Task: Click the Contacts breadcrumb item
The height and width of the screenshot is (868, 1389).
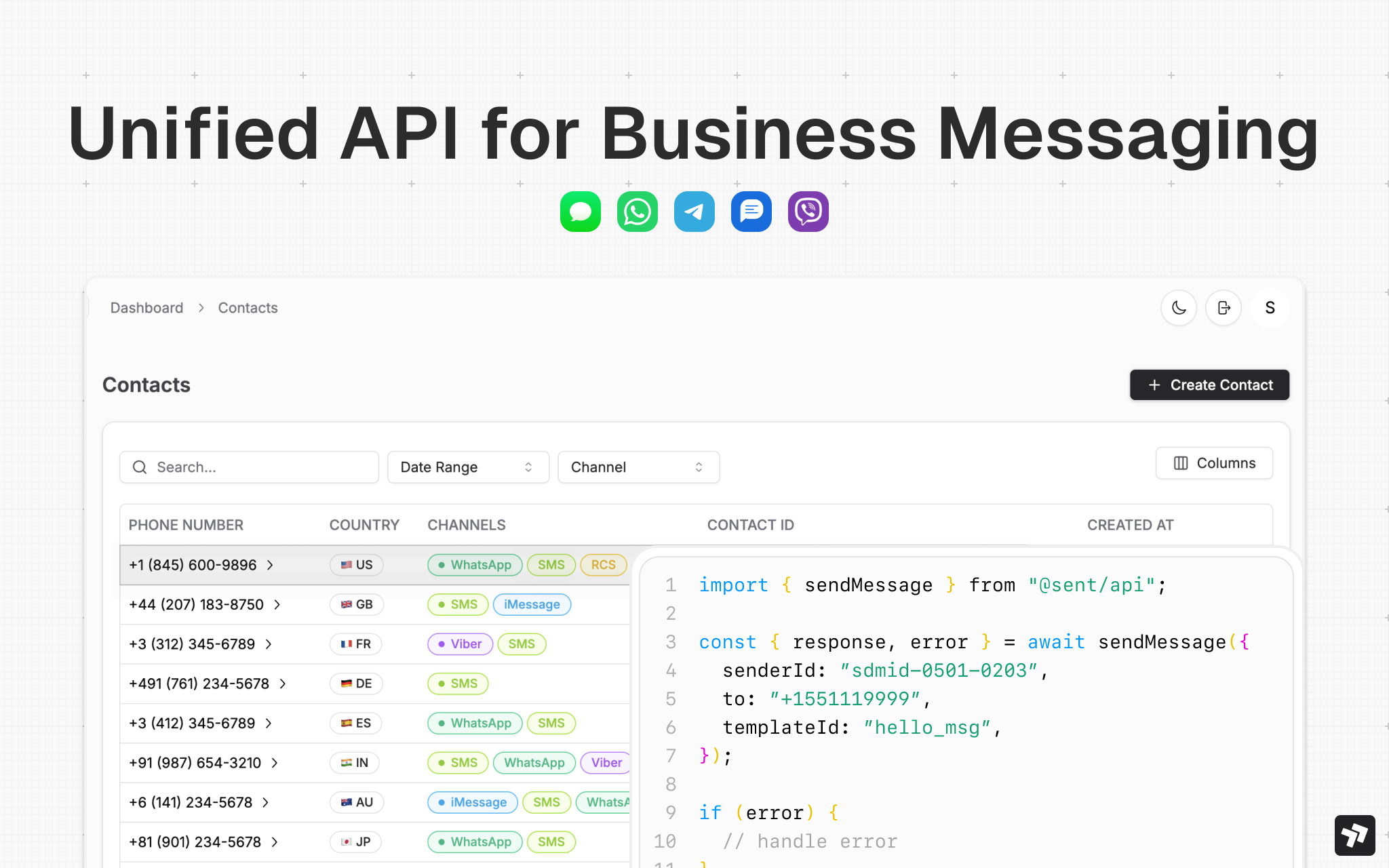Action: [x=248, y=308]
